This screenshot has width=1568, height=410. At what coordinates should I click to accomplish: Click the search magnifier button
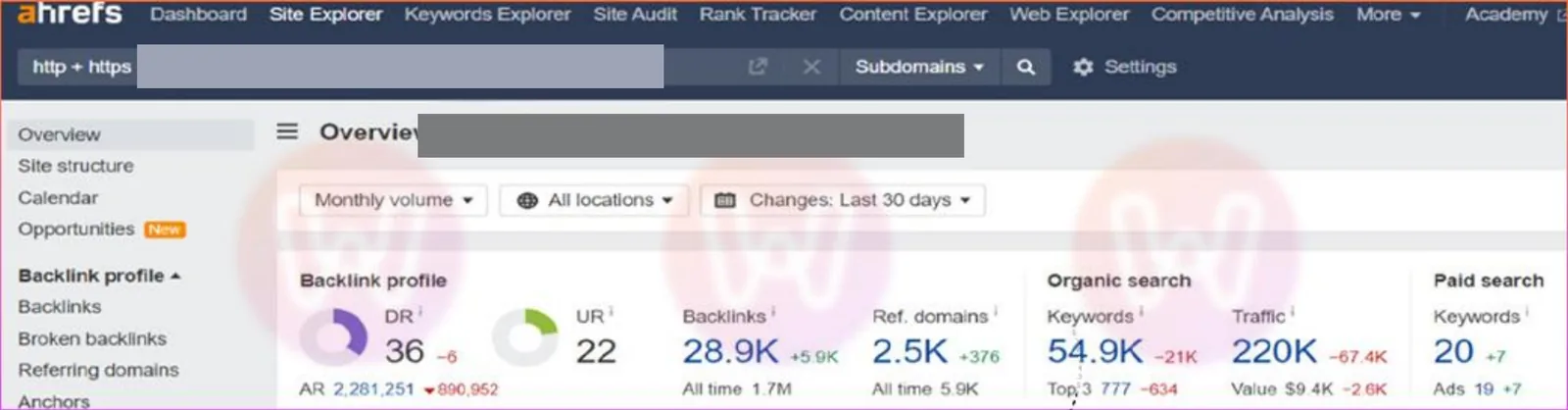click(1026, 67)
